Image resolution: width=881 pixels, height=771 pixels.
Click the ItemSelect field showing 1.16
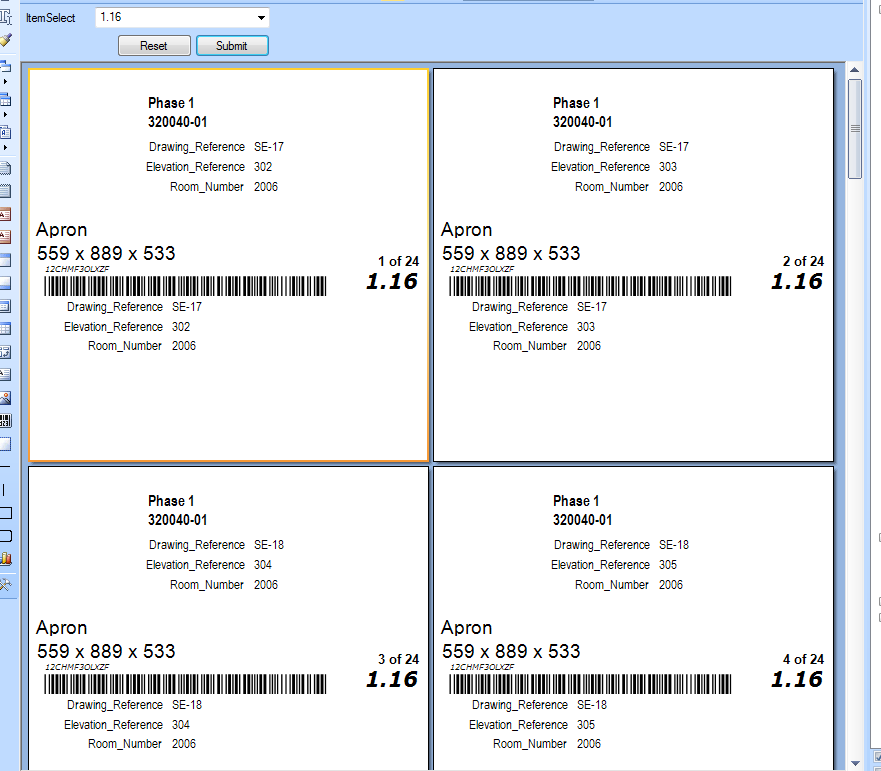[182, 17]
